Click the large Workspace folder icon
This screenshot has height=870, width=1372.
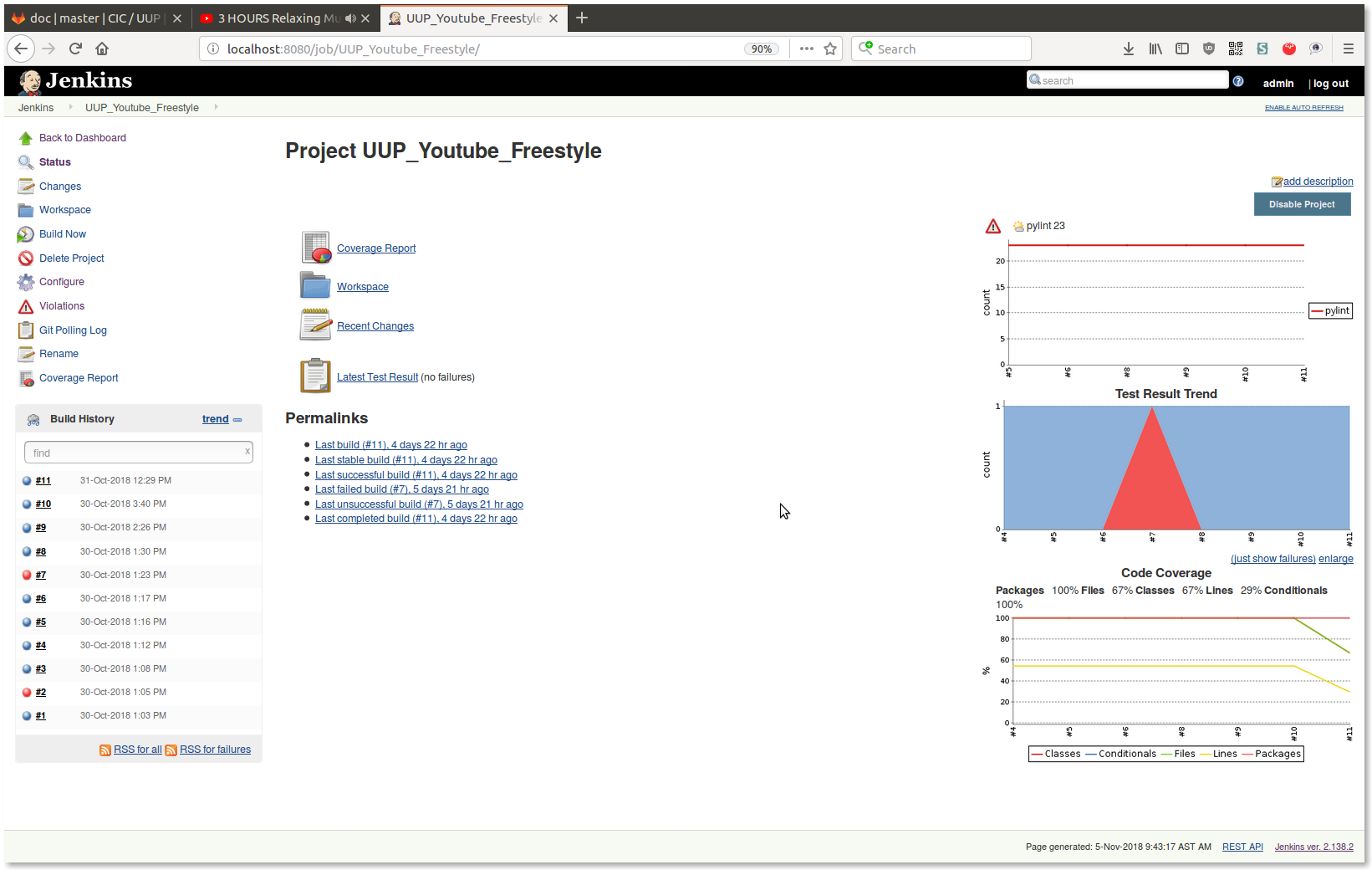(316, 286)
